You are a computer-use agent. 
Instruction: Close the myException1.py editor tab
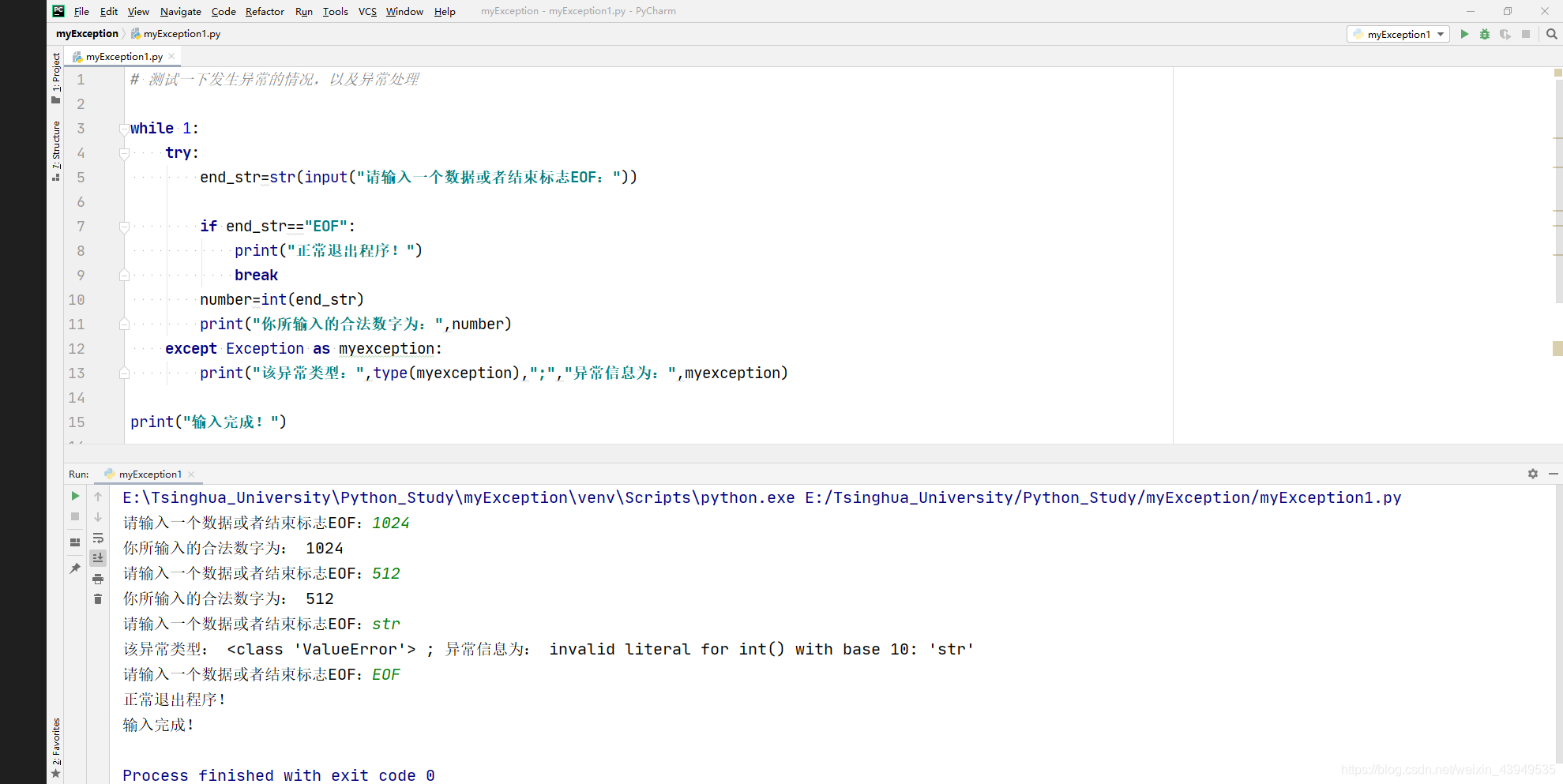click(x=171, y=56)
